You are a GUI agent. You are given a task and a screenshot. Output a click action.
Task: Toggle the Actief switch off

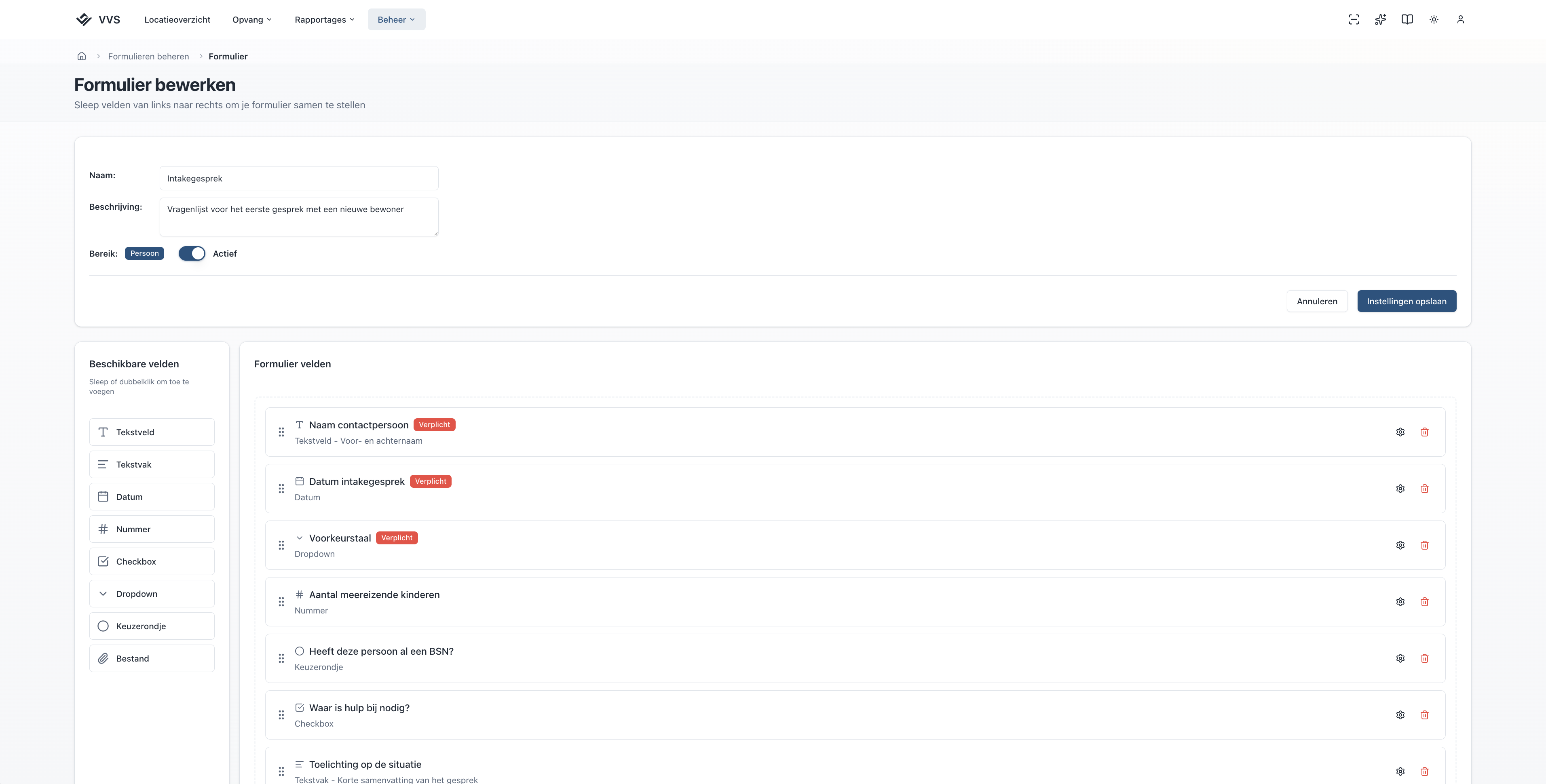click(x=192, y=253)
